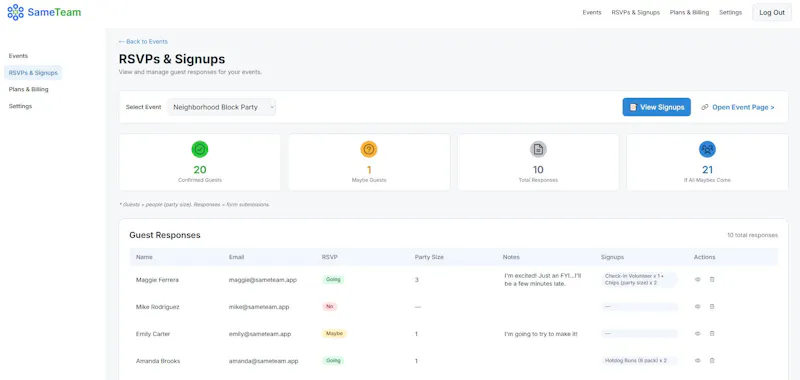
Task: Click the Notes column header
Action: pos(511,257)
